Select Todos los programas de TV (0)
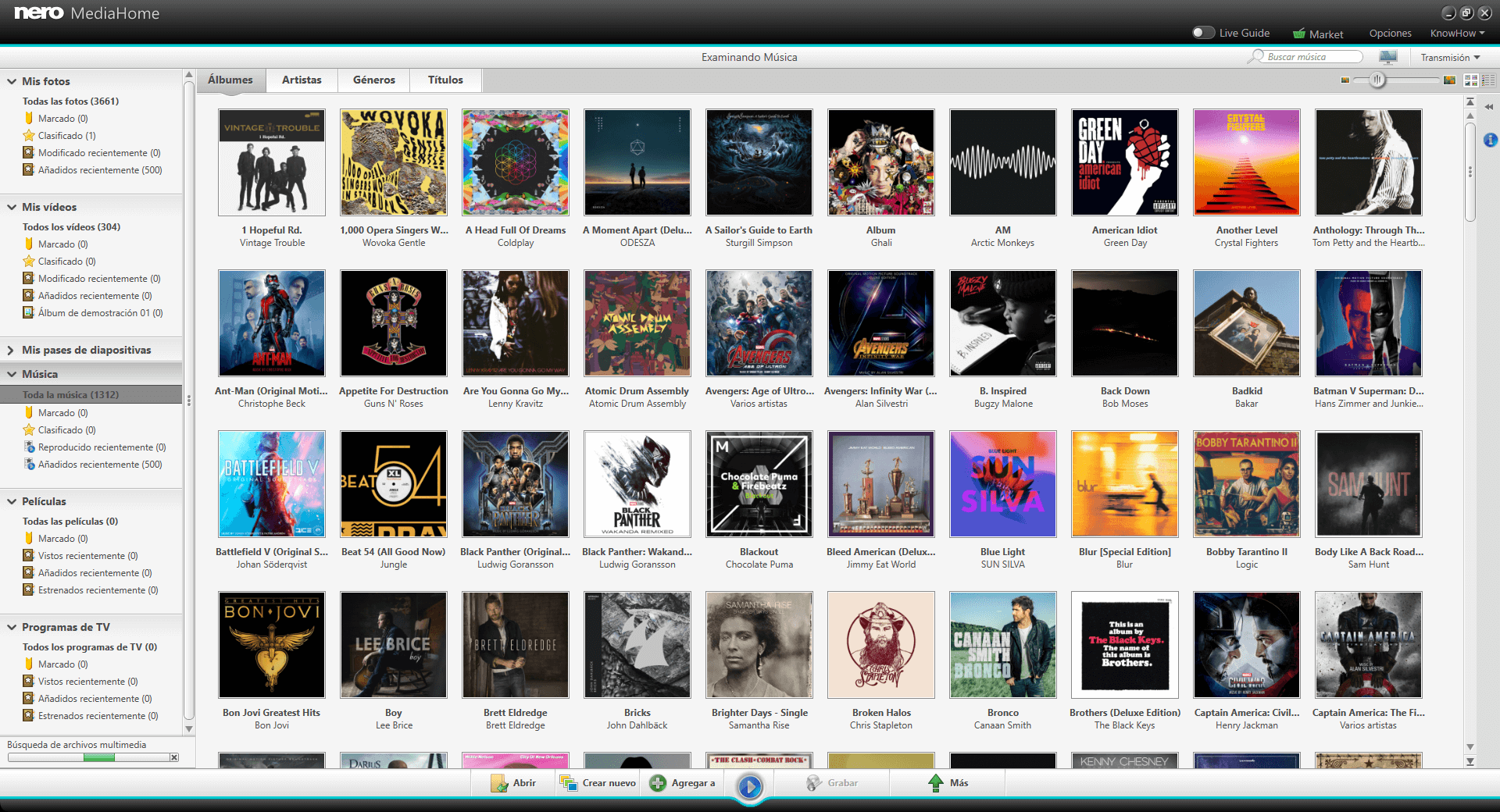This screenshot has height=812, width=1500. [x=90, y=647]
